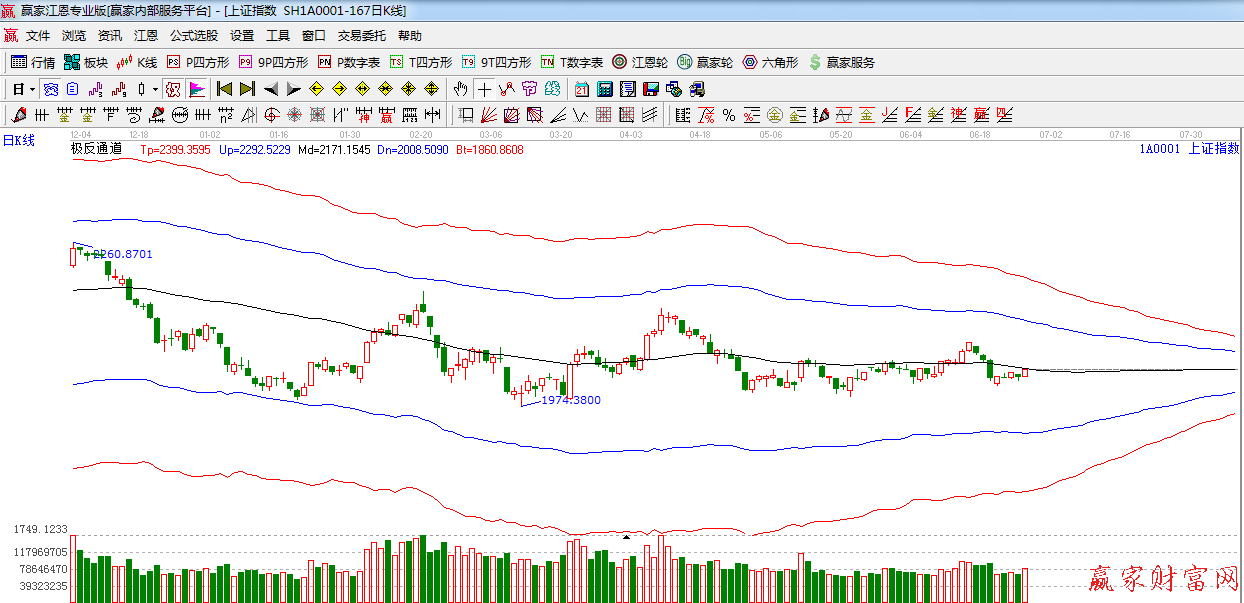Open the 交易委托 menu
The width and height of the screenshot is (1244, 603).
pos(361,35)
